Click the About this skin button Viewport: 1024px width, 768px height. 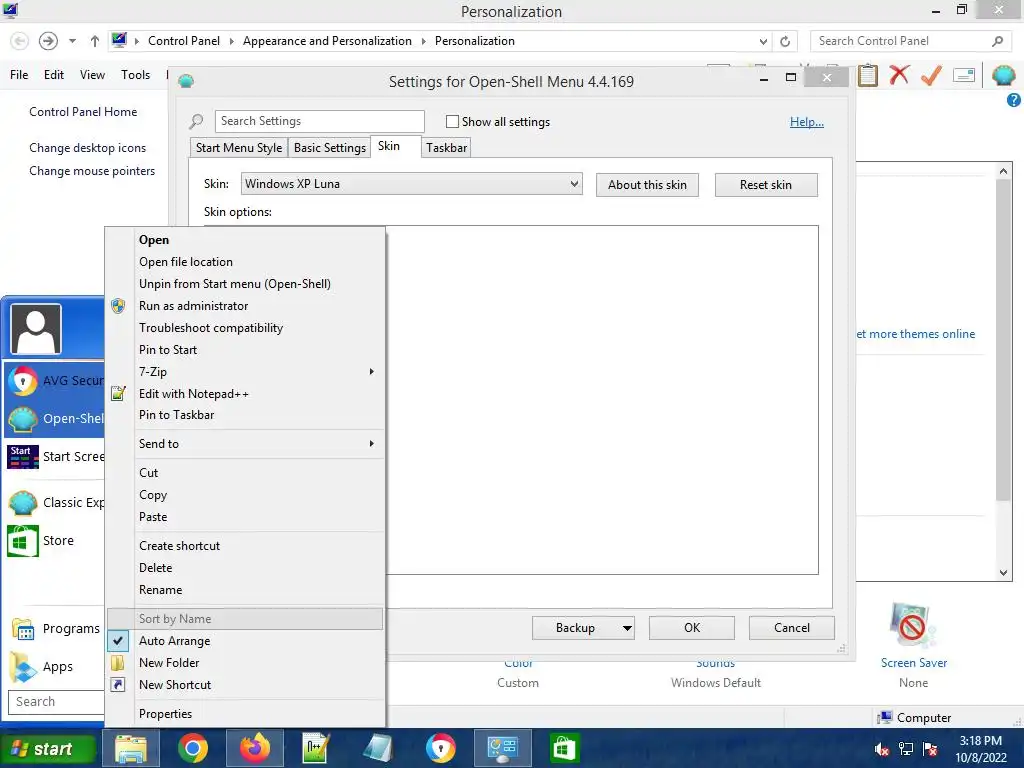click(x=647, y=185)
